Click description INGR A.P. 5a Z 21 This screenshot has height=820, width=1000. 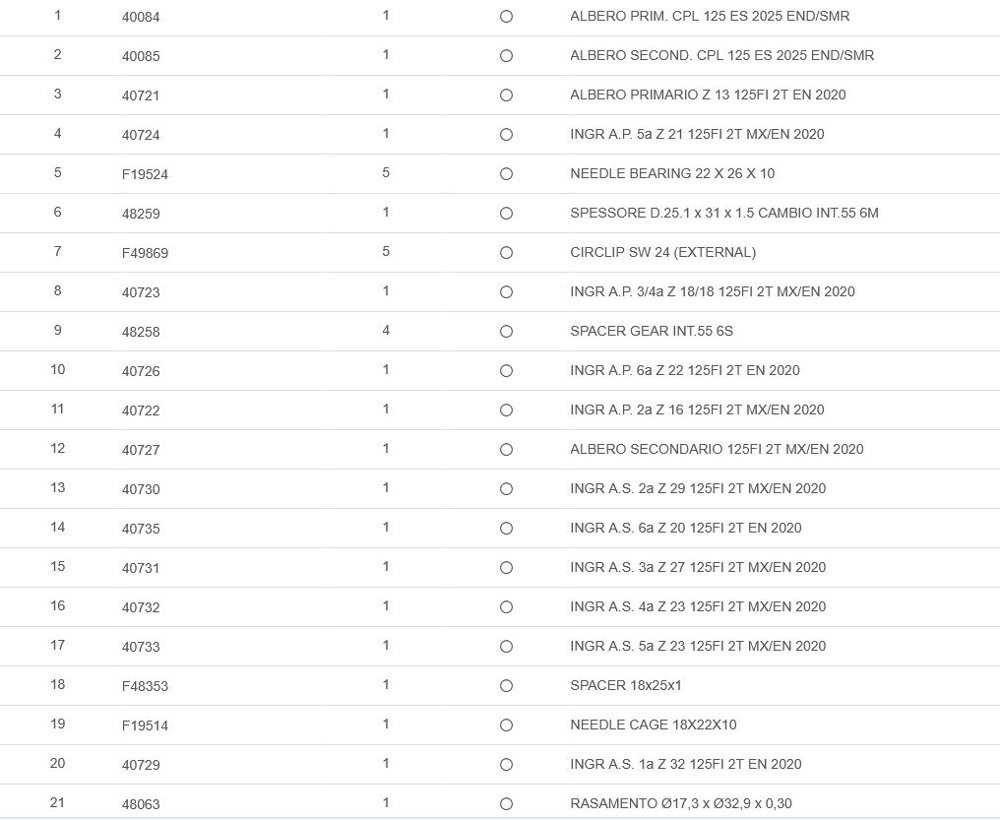pos(697,134)
